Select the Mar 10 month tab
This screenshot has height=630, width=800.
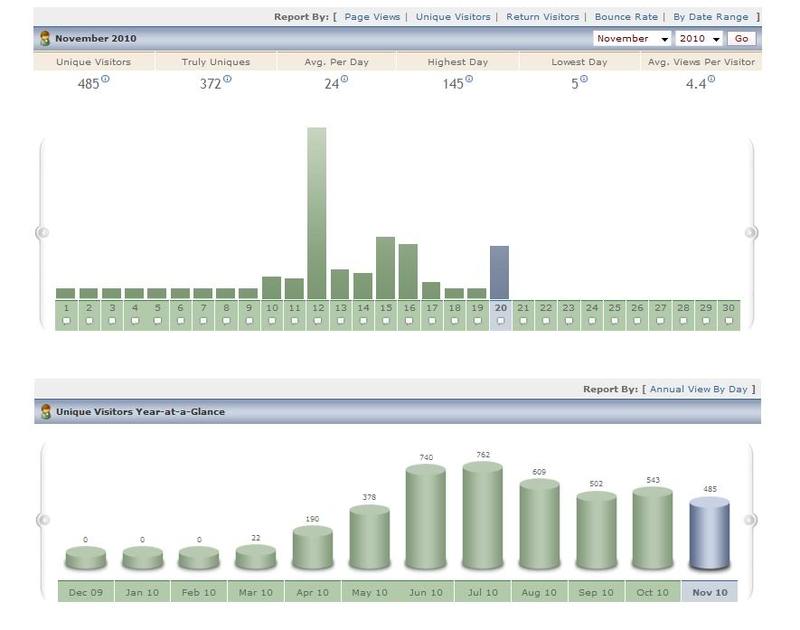click(256, 592)
